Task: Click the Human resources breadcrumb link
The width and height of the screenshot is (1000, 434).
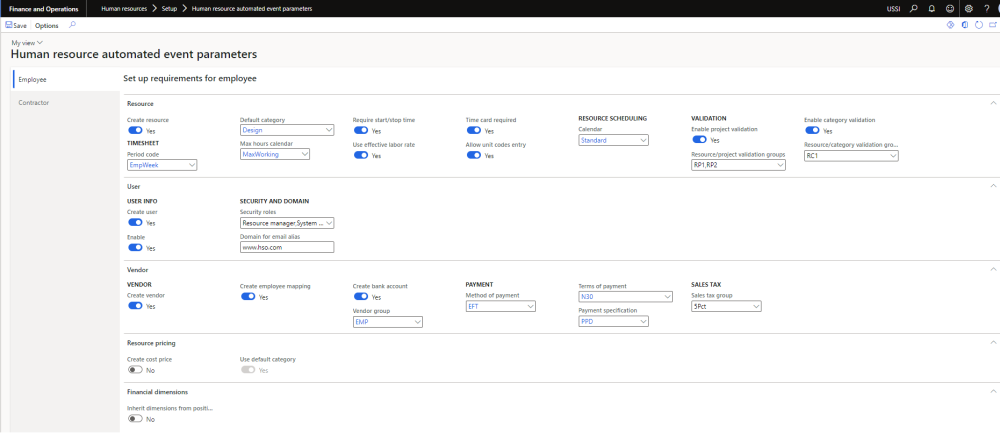Action: click(125, 8)
